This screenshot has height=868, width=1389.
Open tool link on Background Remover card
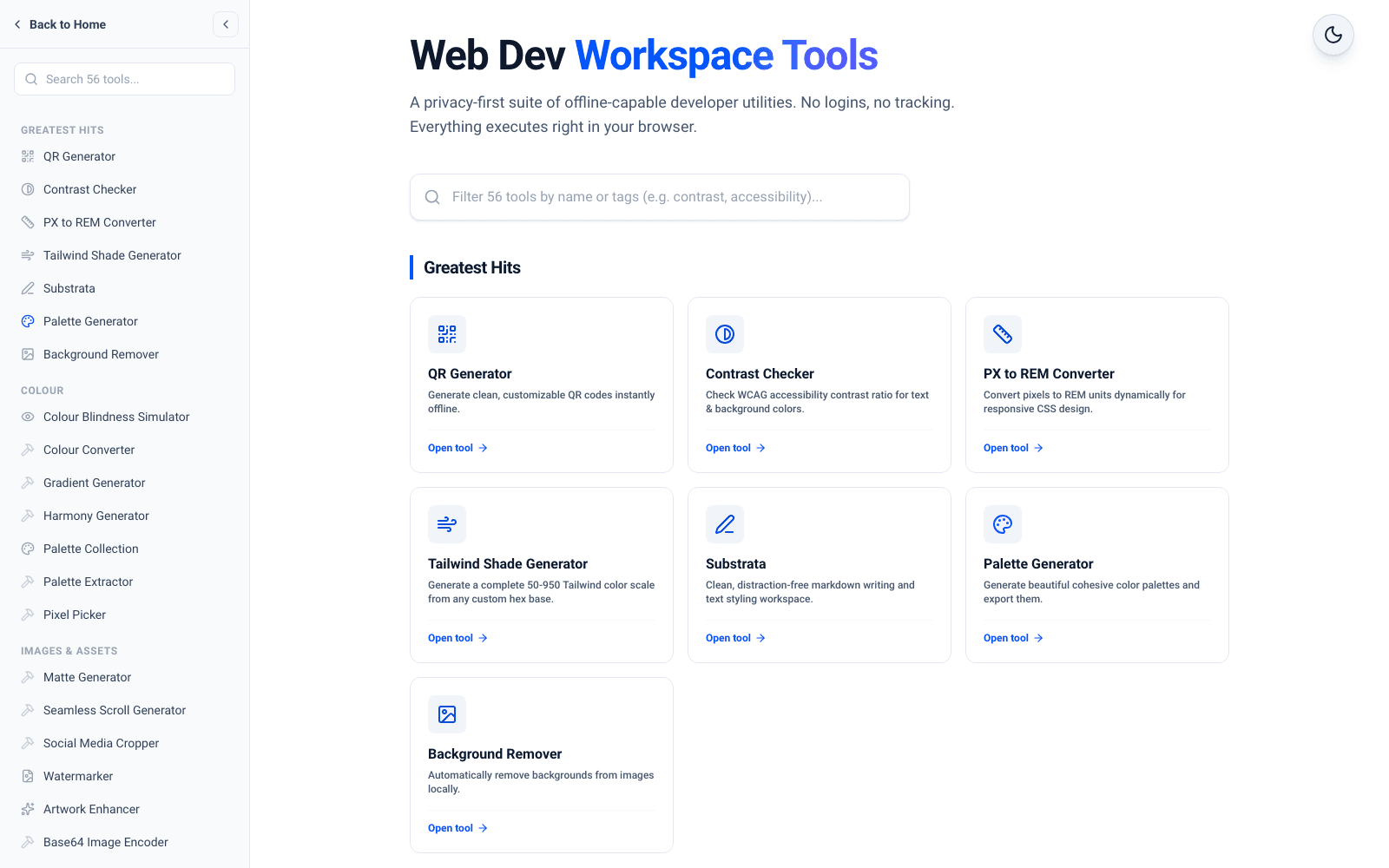click(458, 828)
